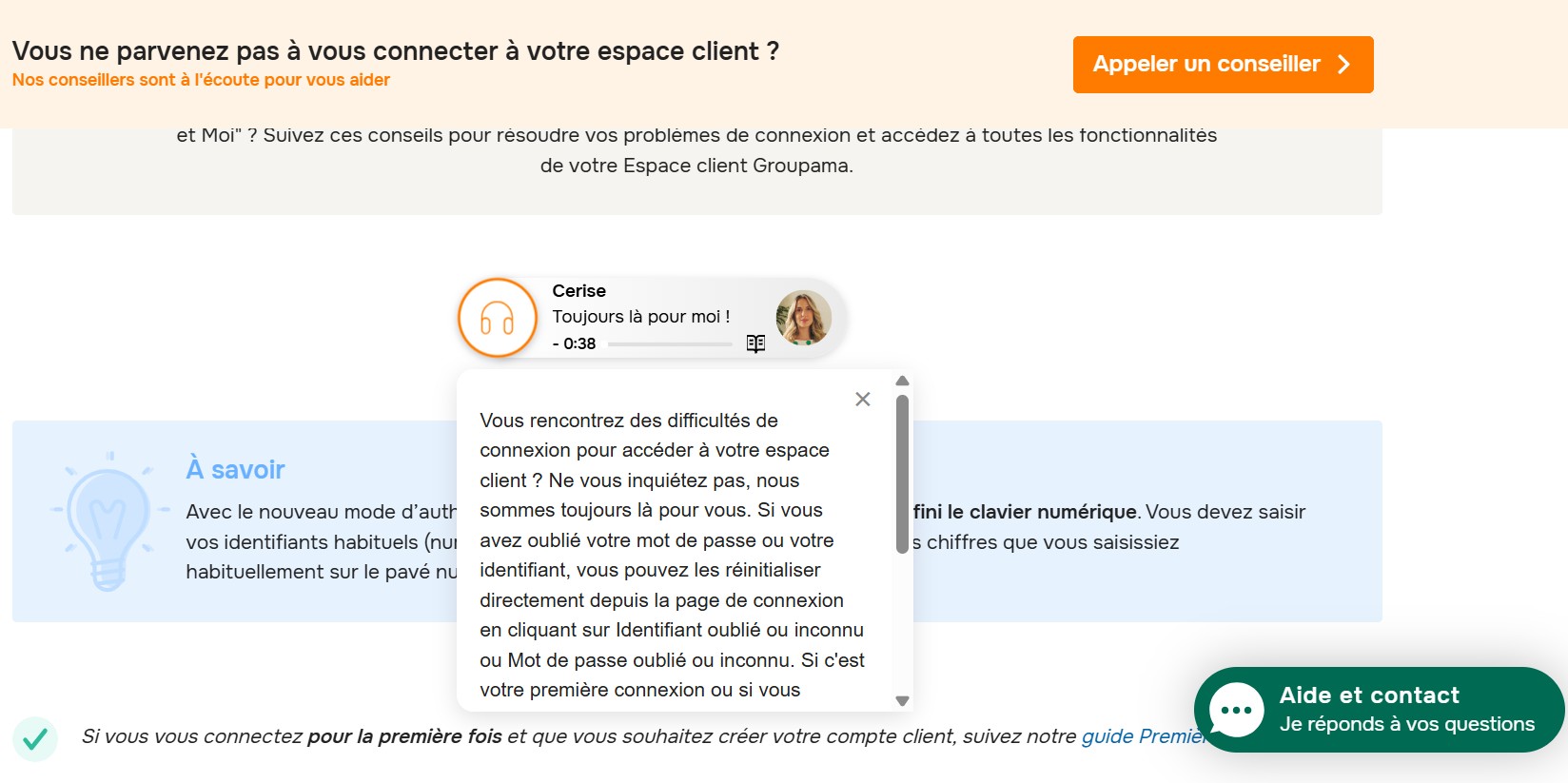Click the Cerise player title
Image resolution: width=1568 pixels, height=783 pixels.
[x=578, y=291]
